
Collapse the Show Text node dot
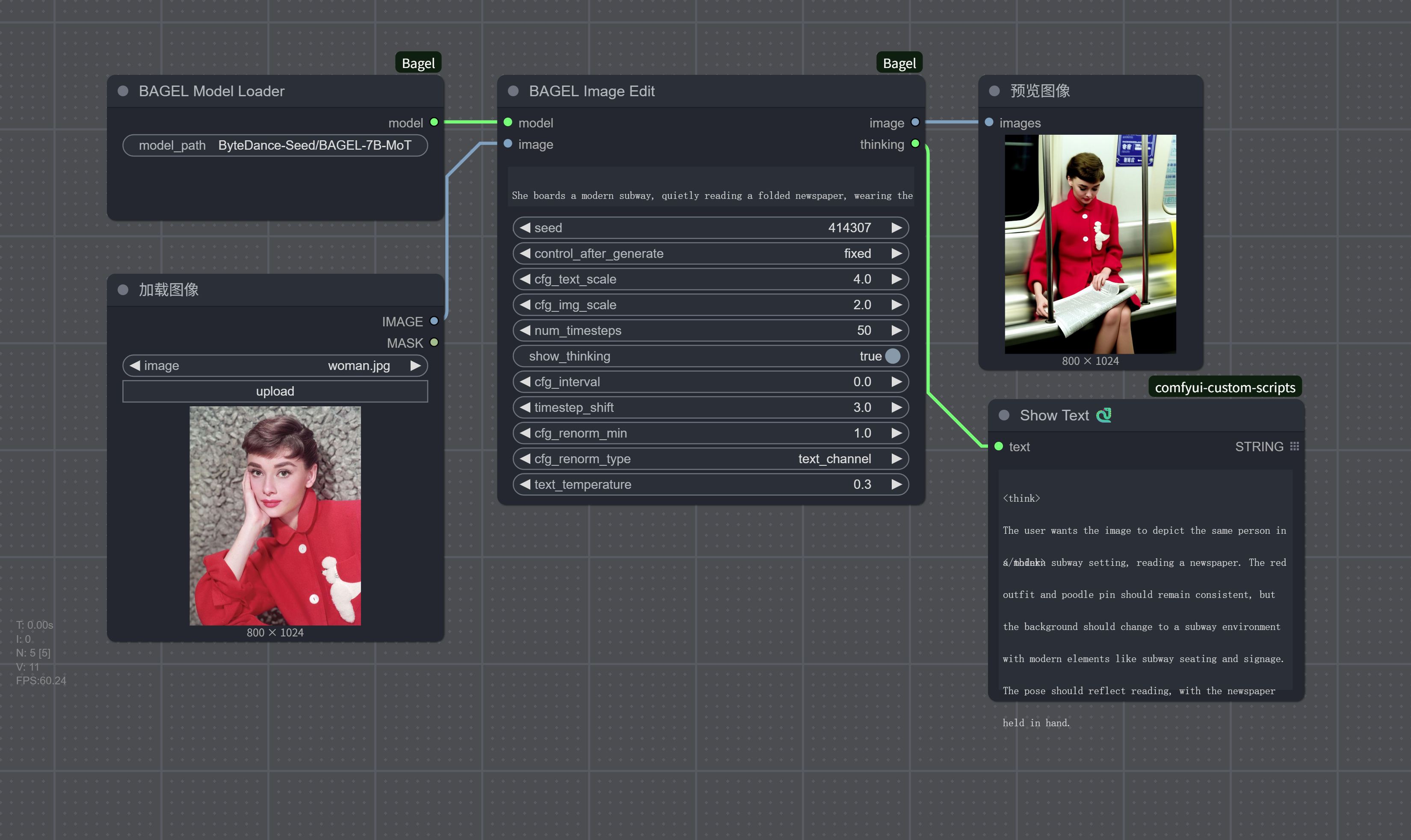coord(1004,415)
